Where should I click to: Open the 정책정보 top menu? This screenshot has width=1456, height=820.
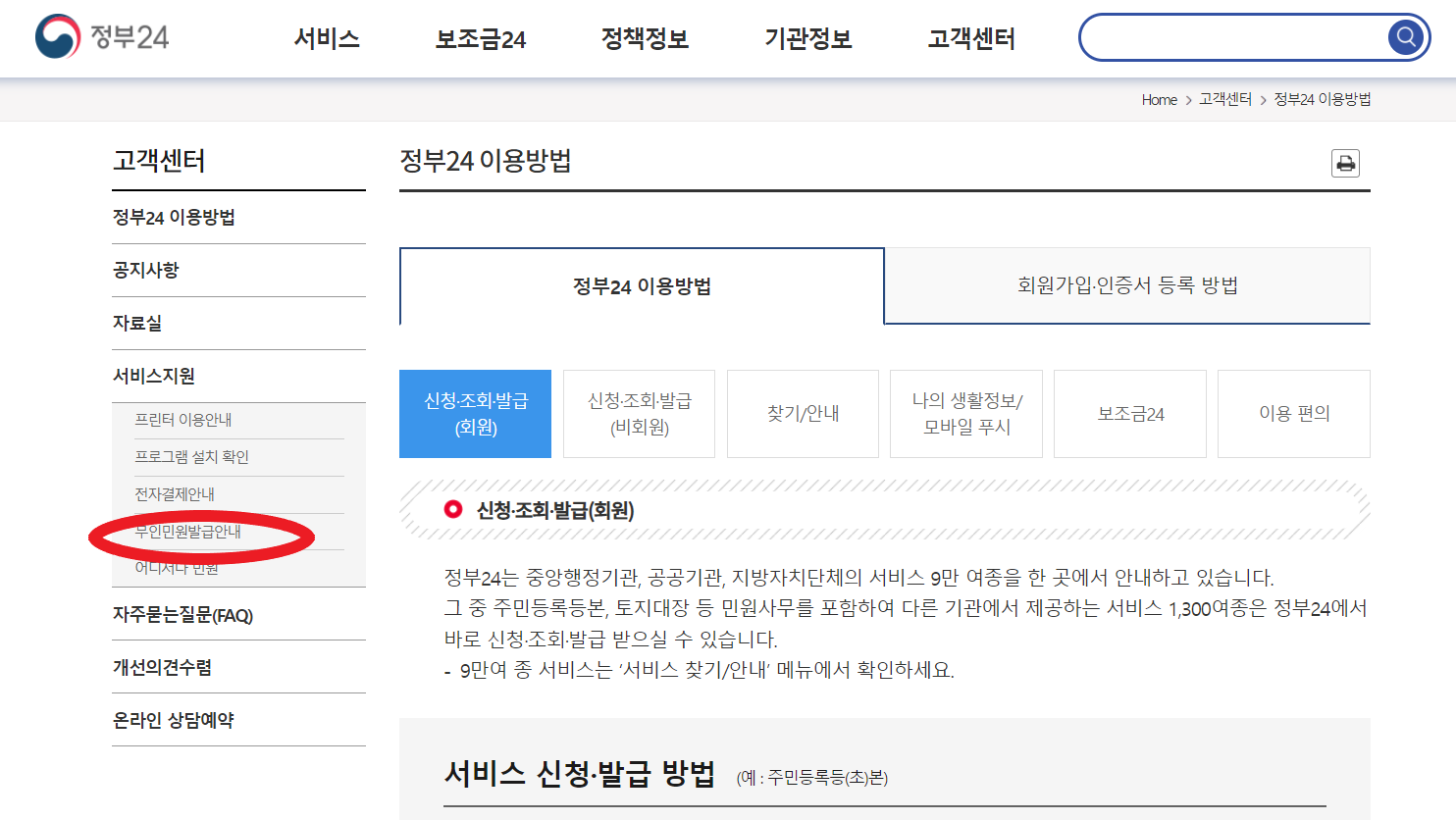tap(645, 38)
